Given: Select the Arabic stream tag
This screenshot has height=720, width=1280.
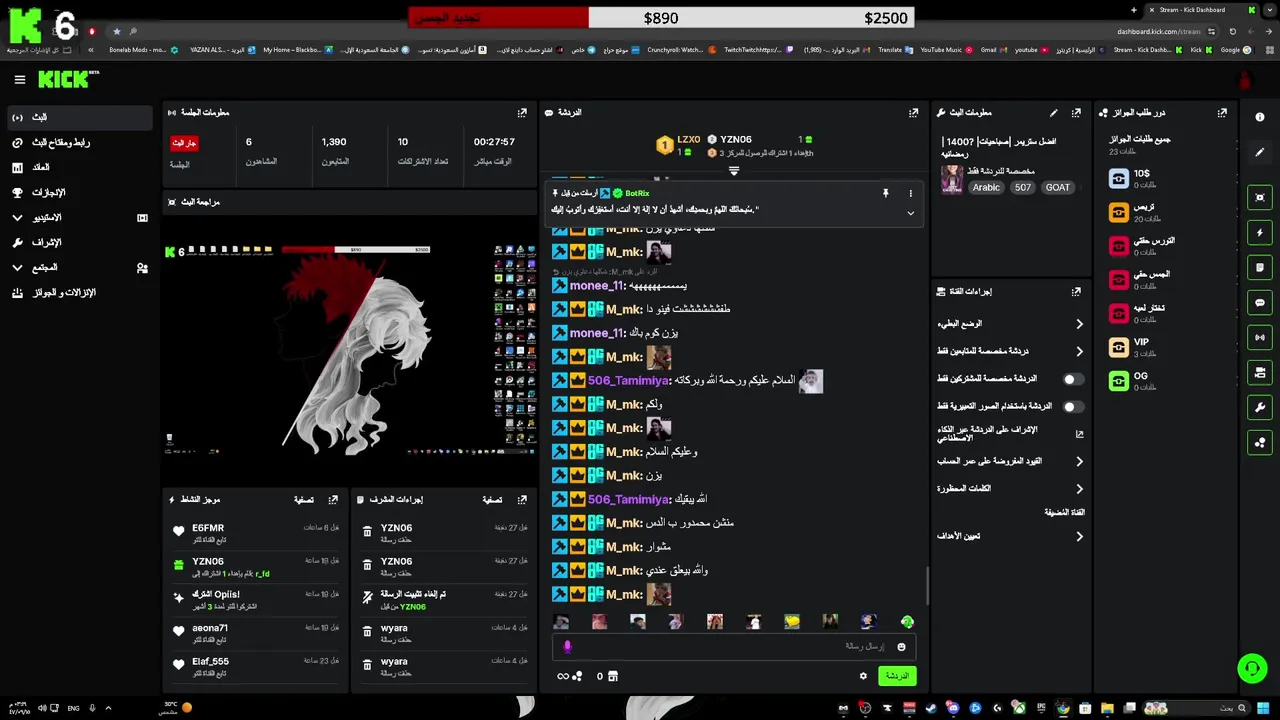Looking at the screenshot, I should [x=986, y=187].
